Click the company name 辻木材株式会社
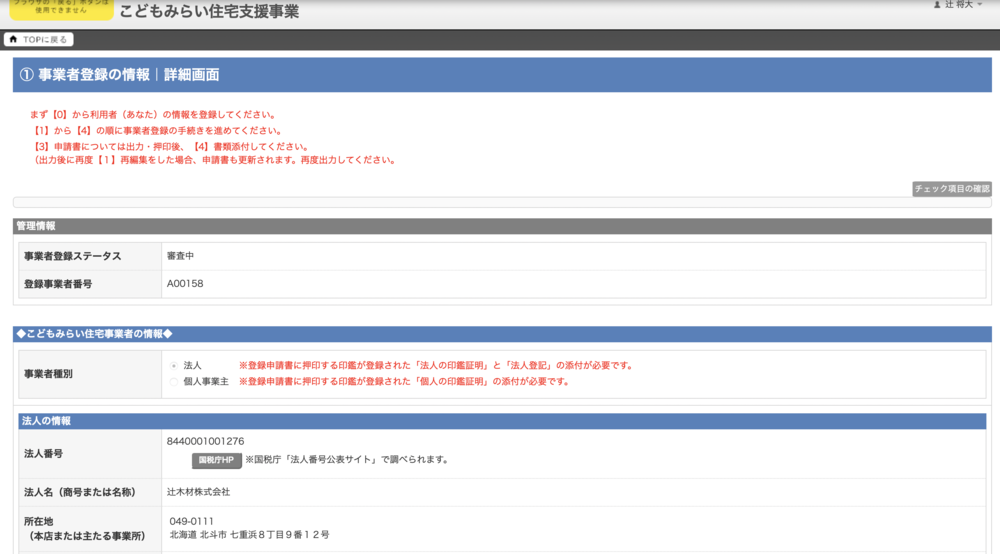This screenshot has height=554, width=1000. (x=198, y=492)
